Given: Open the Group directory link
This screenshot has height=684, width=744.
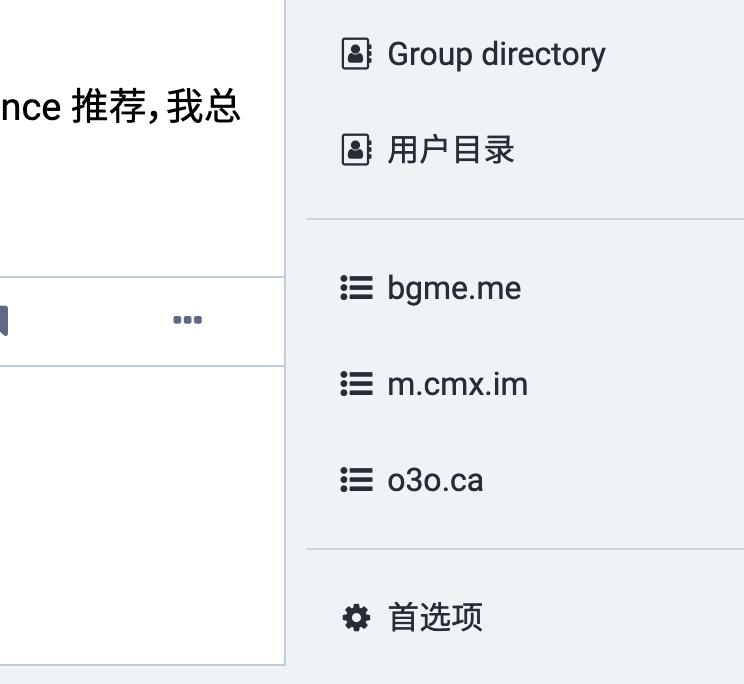Looking at the screenshot, I should click(x=496, y=54).
